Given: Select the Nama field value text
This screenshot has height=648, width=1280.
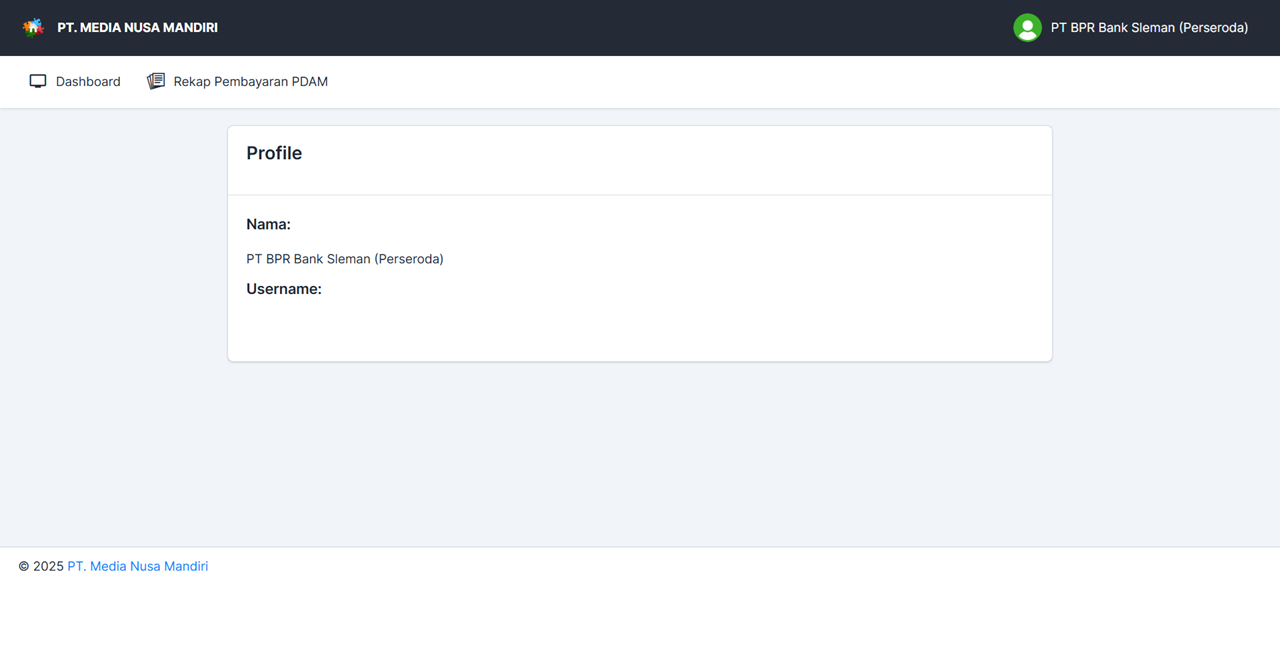Looking at the screenshot, I should pyautogui.click(x=345, y=258).
